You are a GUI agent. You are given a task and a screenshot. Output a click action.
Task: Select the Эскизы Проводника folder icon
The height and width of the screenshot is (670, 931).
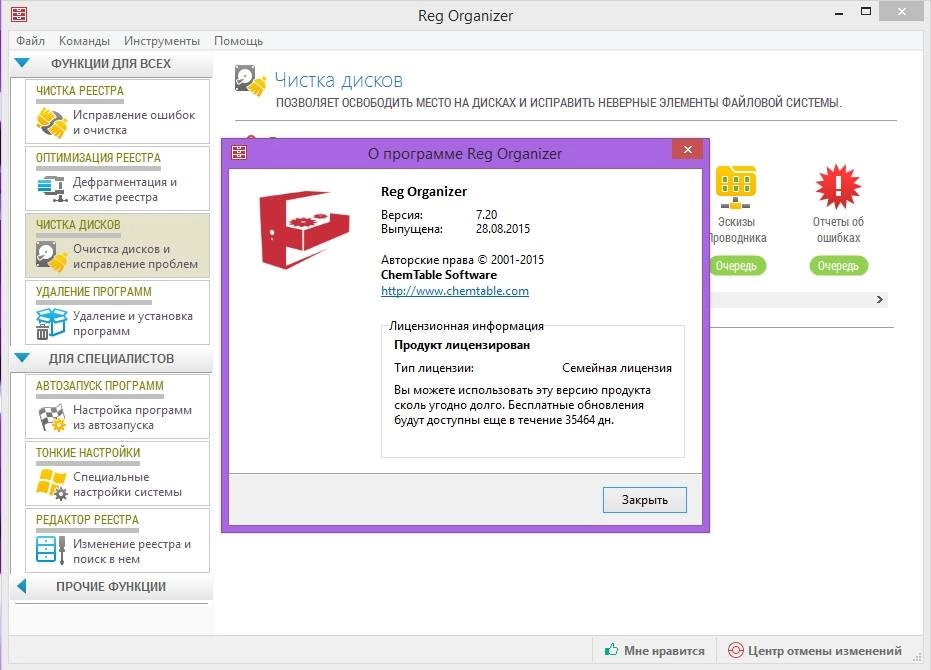(x=736, y=187)
